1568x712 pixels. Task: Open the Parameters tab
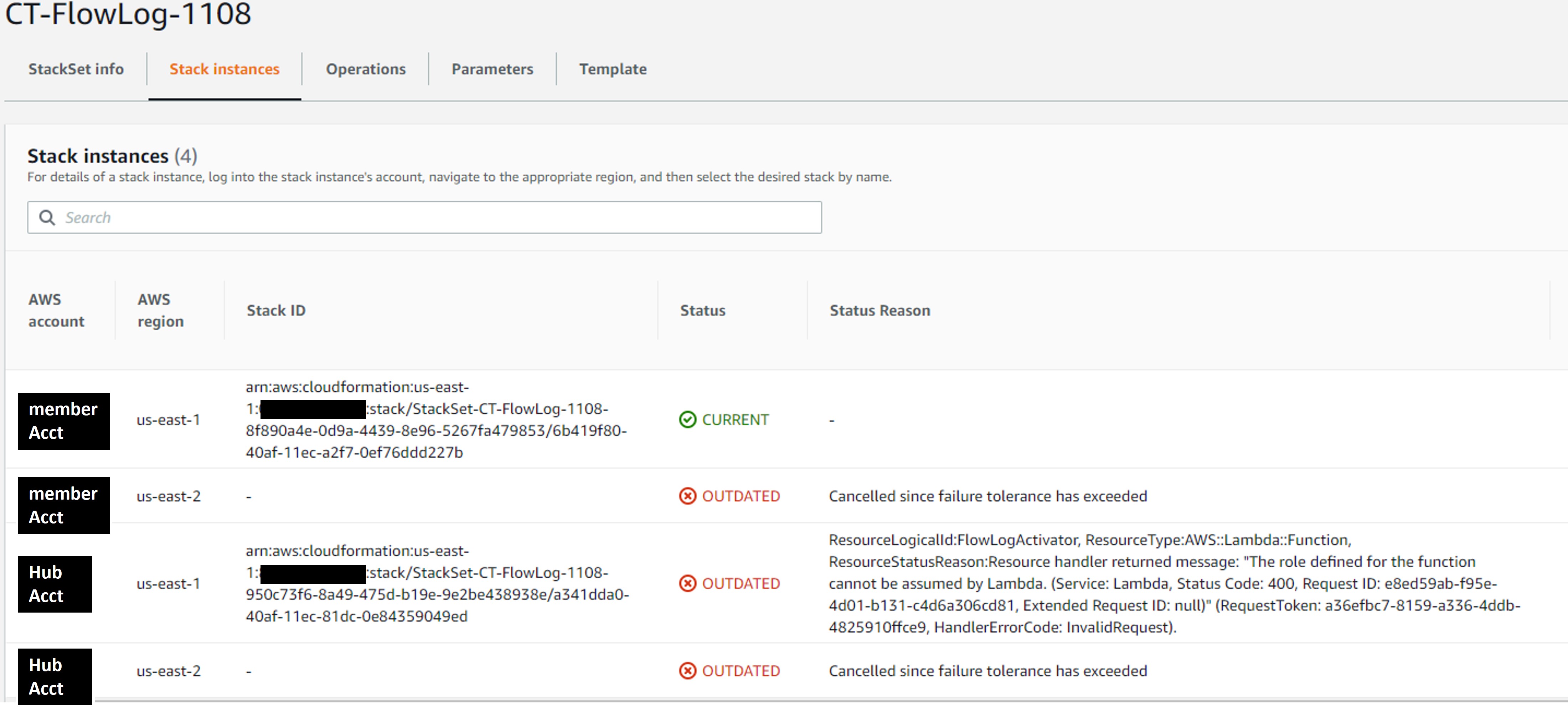pos(492,69)
